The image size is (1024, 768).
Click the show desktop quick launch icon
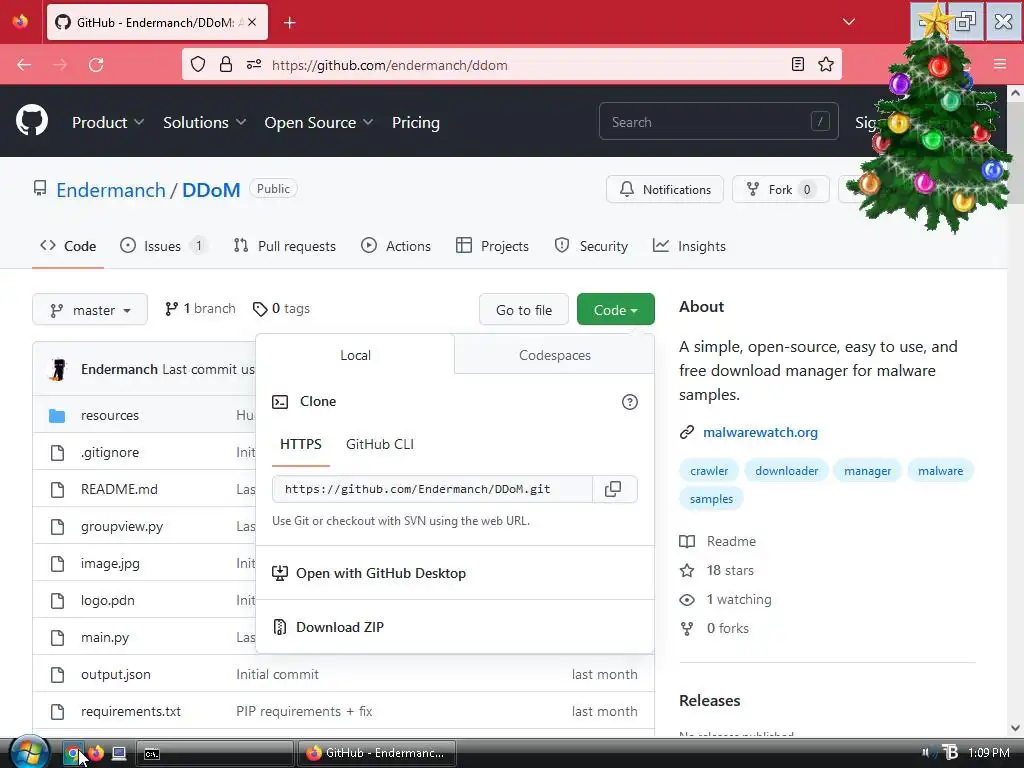pos(119,753)
